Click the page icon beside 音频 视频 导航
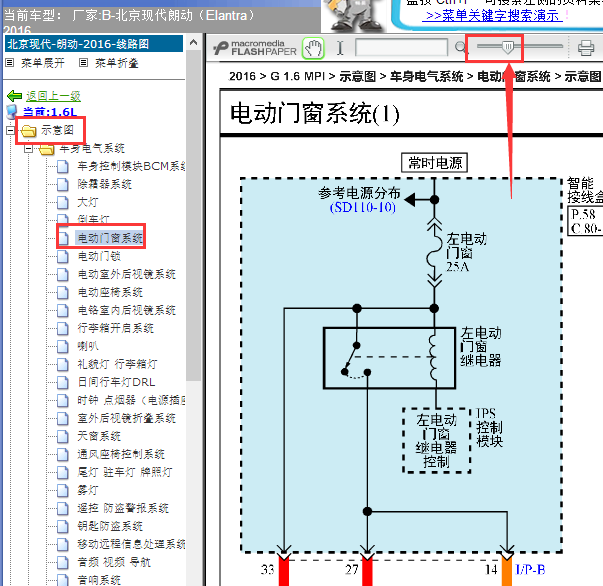Screen dimensions: 603x586 click(x=63, y=562)
